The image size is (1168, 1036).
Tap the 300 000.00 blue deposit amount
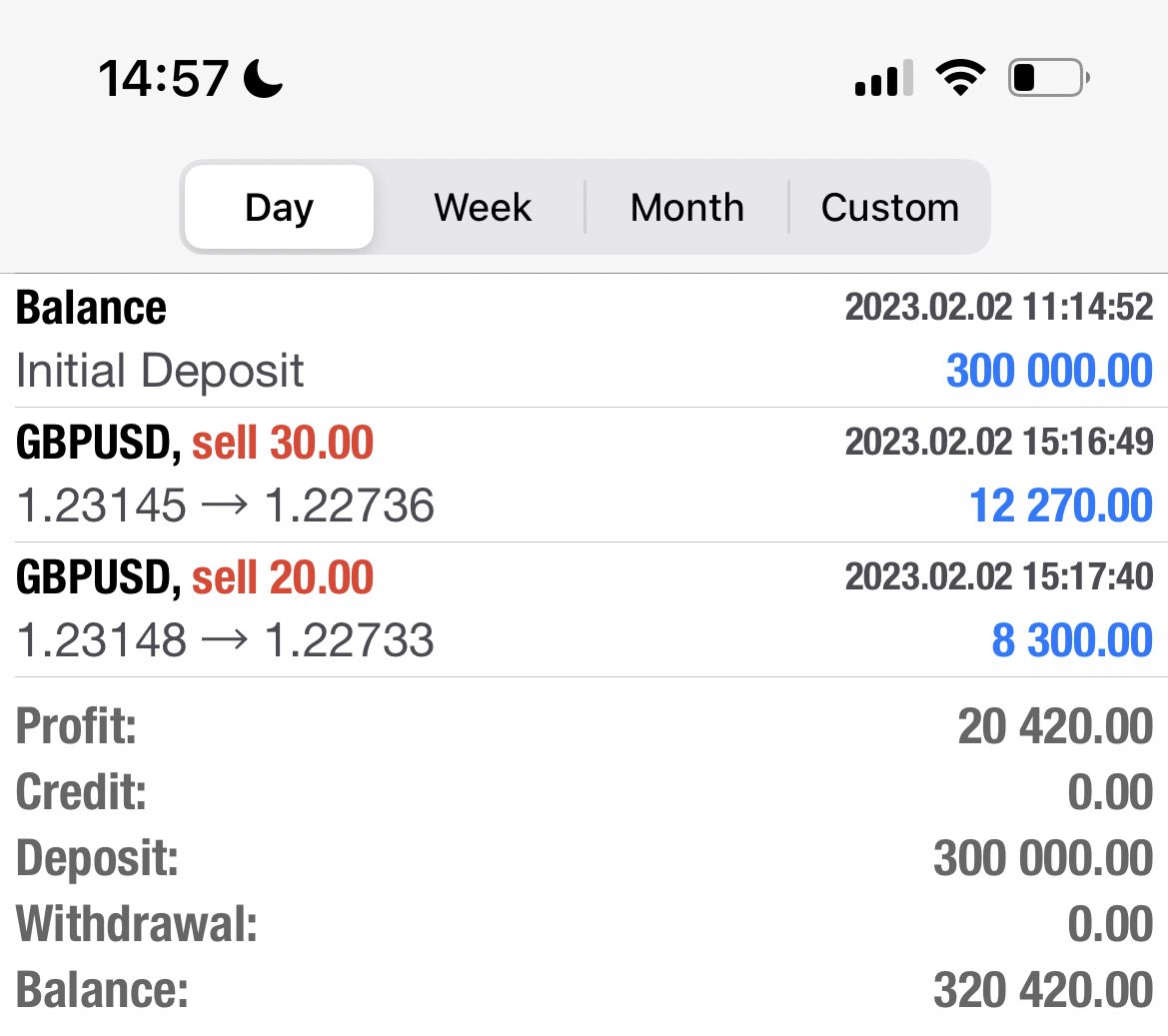pyautogui.click(x=1049, y=371)
